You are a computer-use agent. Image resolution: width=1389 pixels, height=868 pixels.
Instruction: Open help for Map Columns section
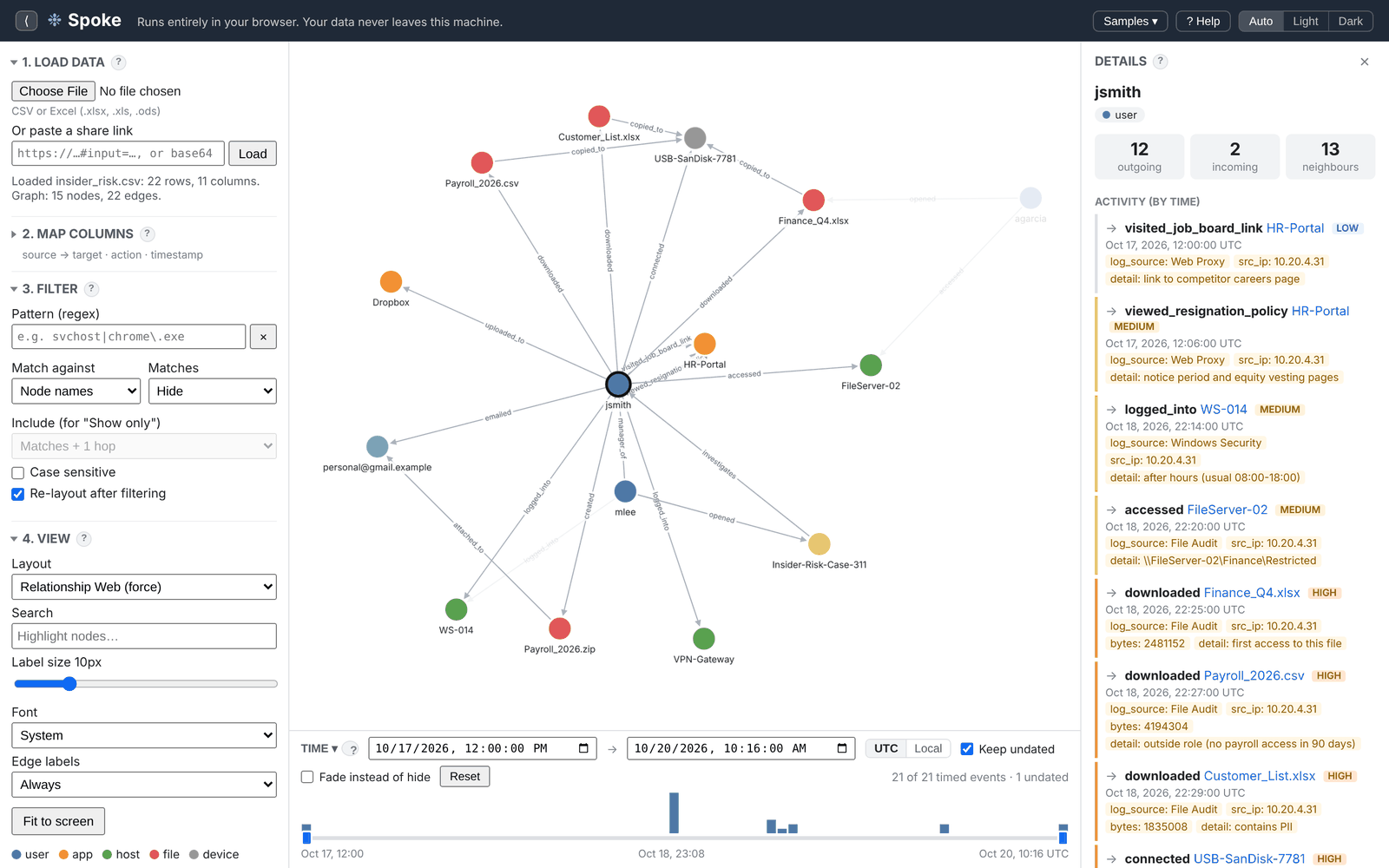tap(148, 233)
